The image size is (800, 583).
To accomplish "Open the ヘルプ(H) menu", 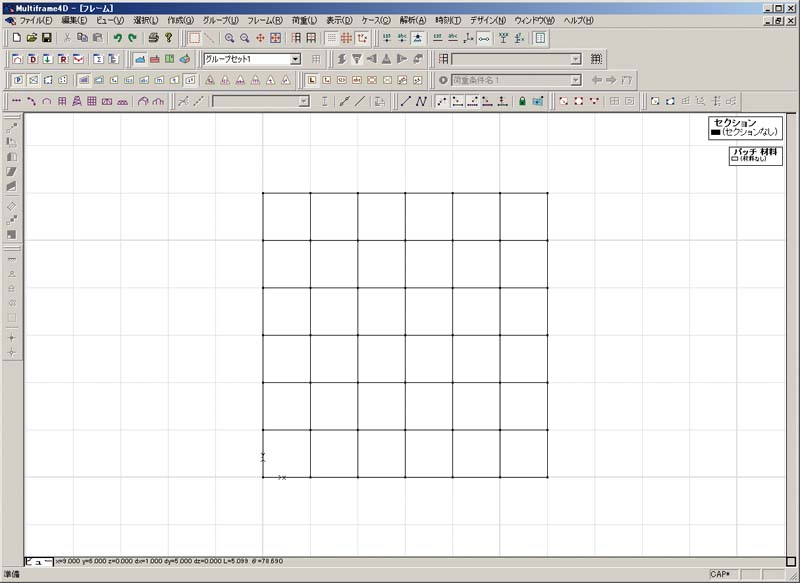I will click(x=579, y=20).
